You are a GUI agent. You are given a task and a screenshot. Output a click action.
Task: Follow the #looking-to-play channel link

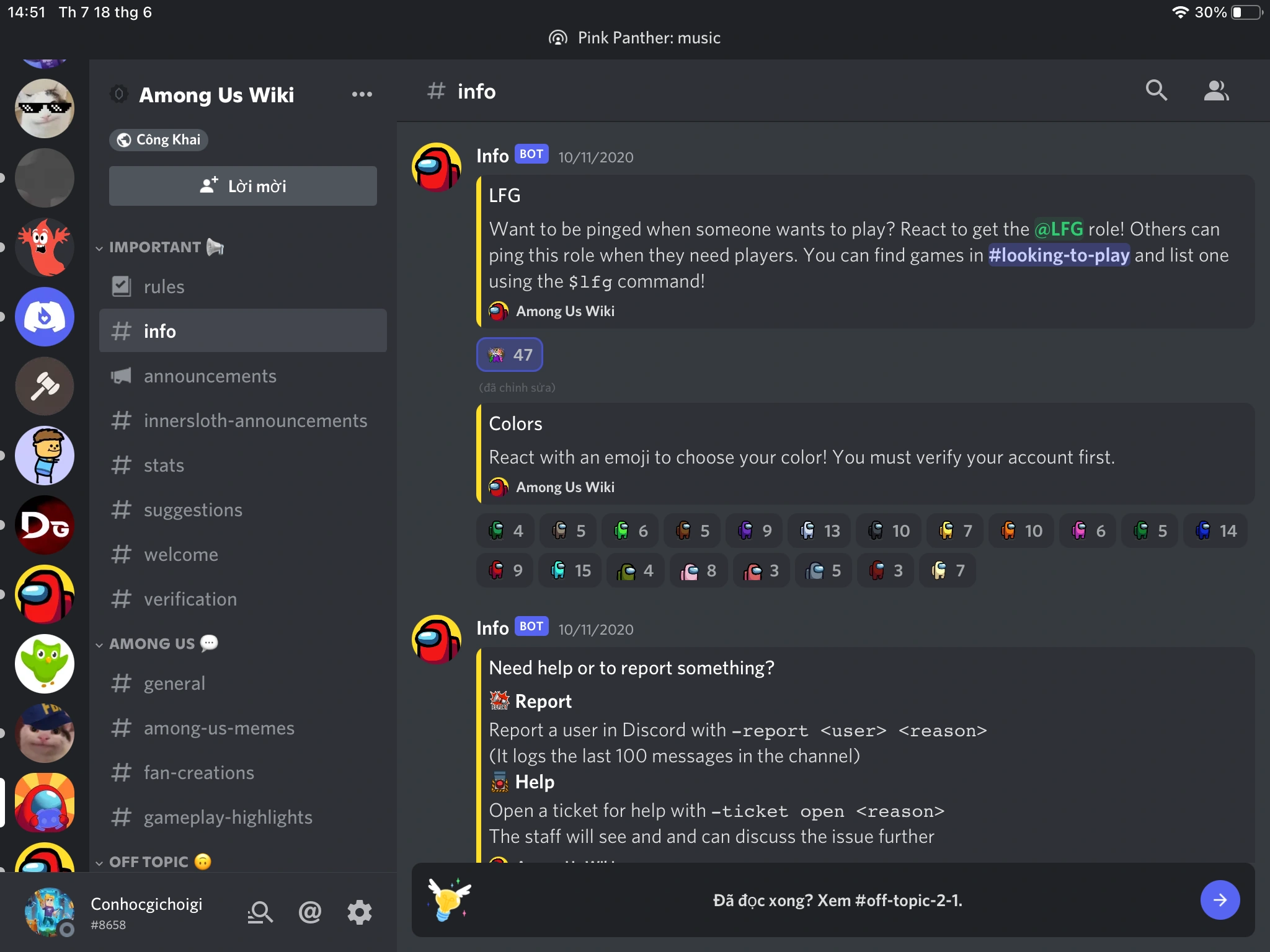pos(1058,255)
